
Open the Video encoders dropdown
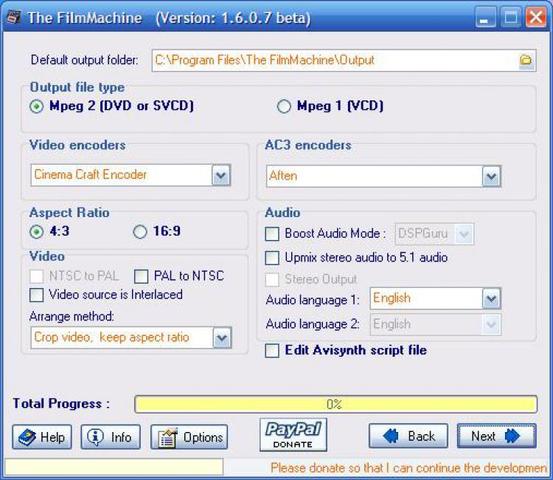click(x=221, y=175)
